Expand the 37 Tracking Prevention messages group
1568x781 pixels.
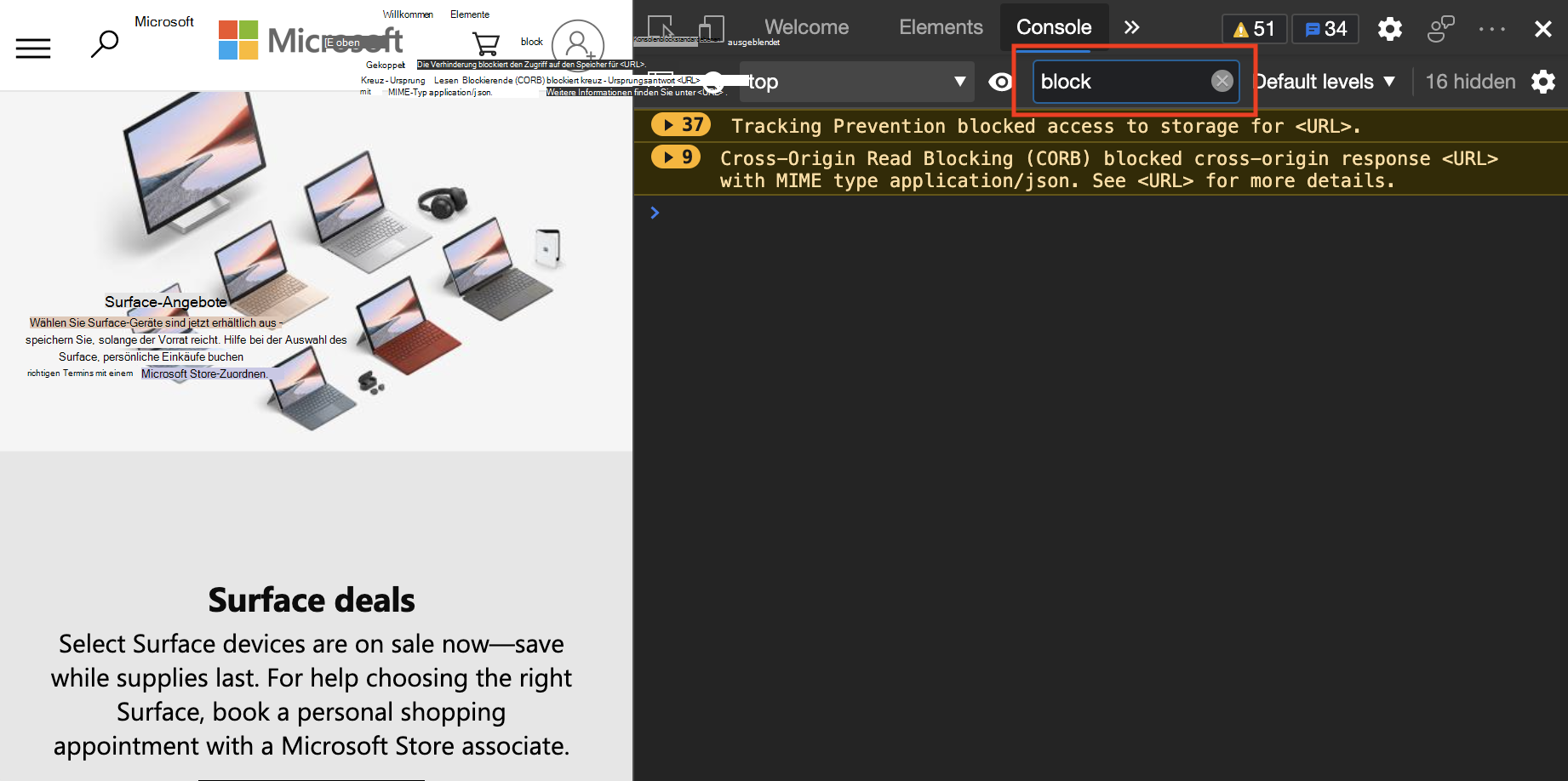[x=680, y=125]
